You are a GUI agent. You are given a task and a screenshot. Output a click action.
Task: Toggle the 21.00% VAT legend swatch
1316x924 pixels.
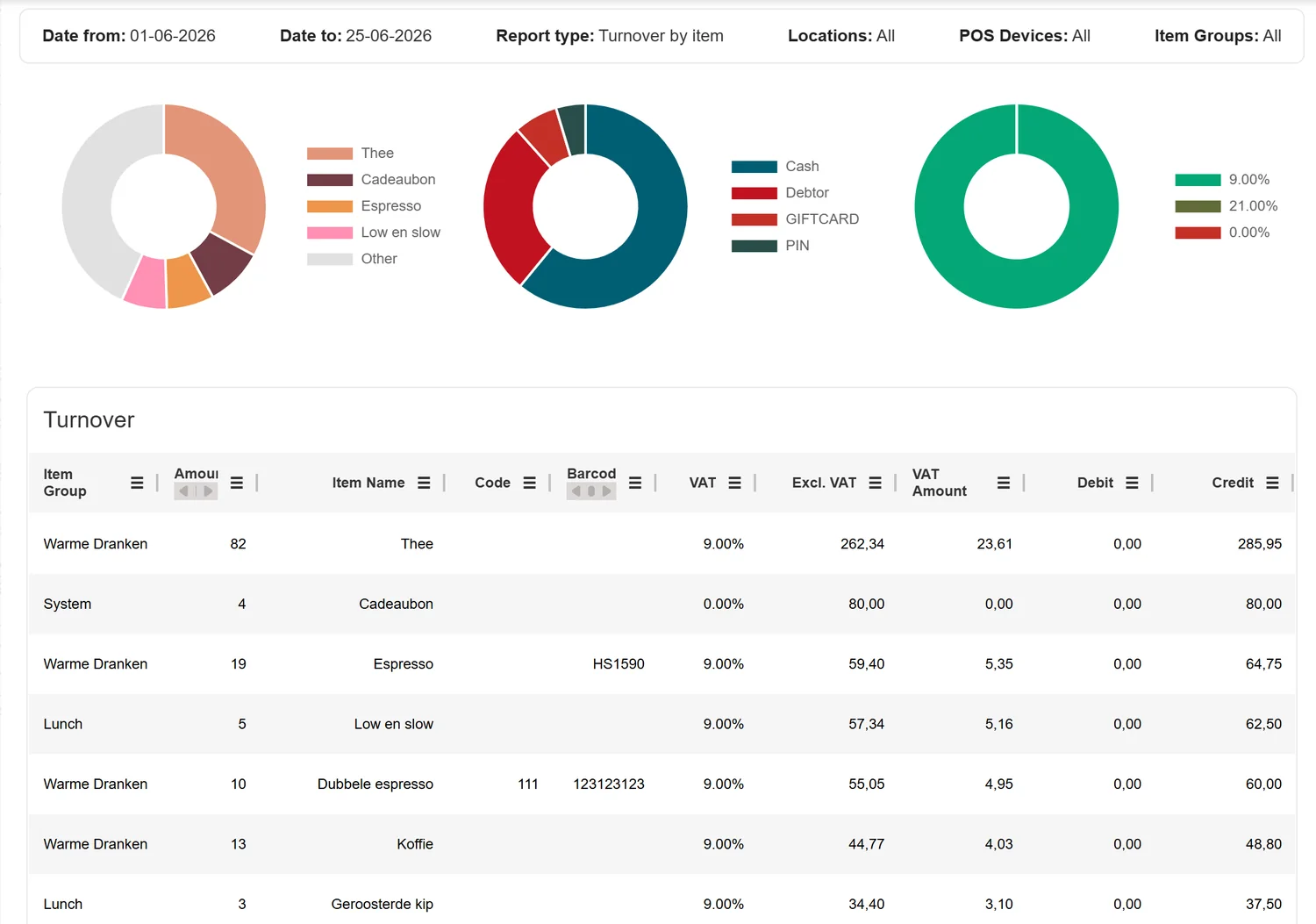pyautogui.click(x=1198, y=206)
